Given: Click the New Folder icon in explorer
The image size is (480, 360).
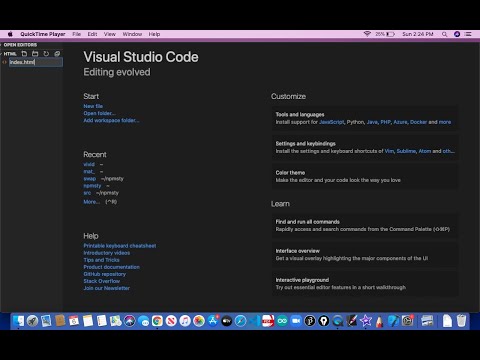Looking at the screenshot, I should (35, 54).
